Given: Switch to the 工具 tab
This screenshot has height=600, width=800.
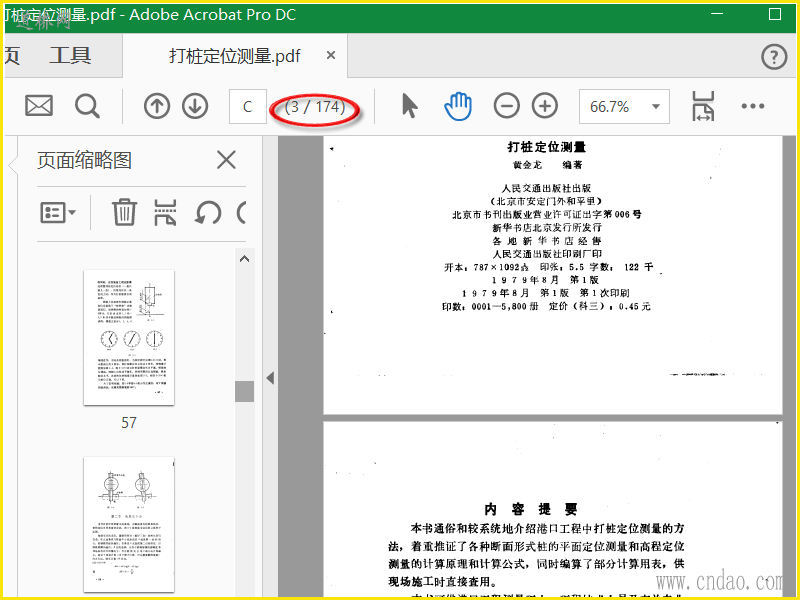Looking at the screenshot, I should pos(70,56).
